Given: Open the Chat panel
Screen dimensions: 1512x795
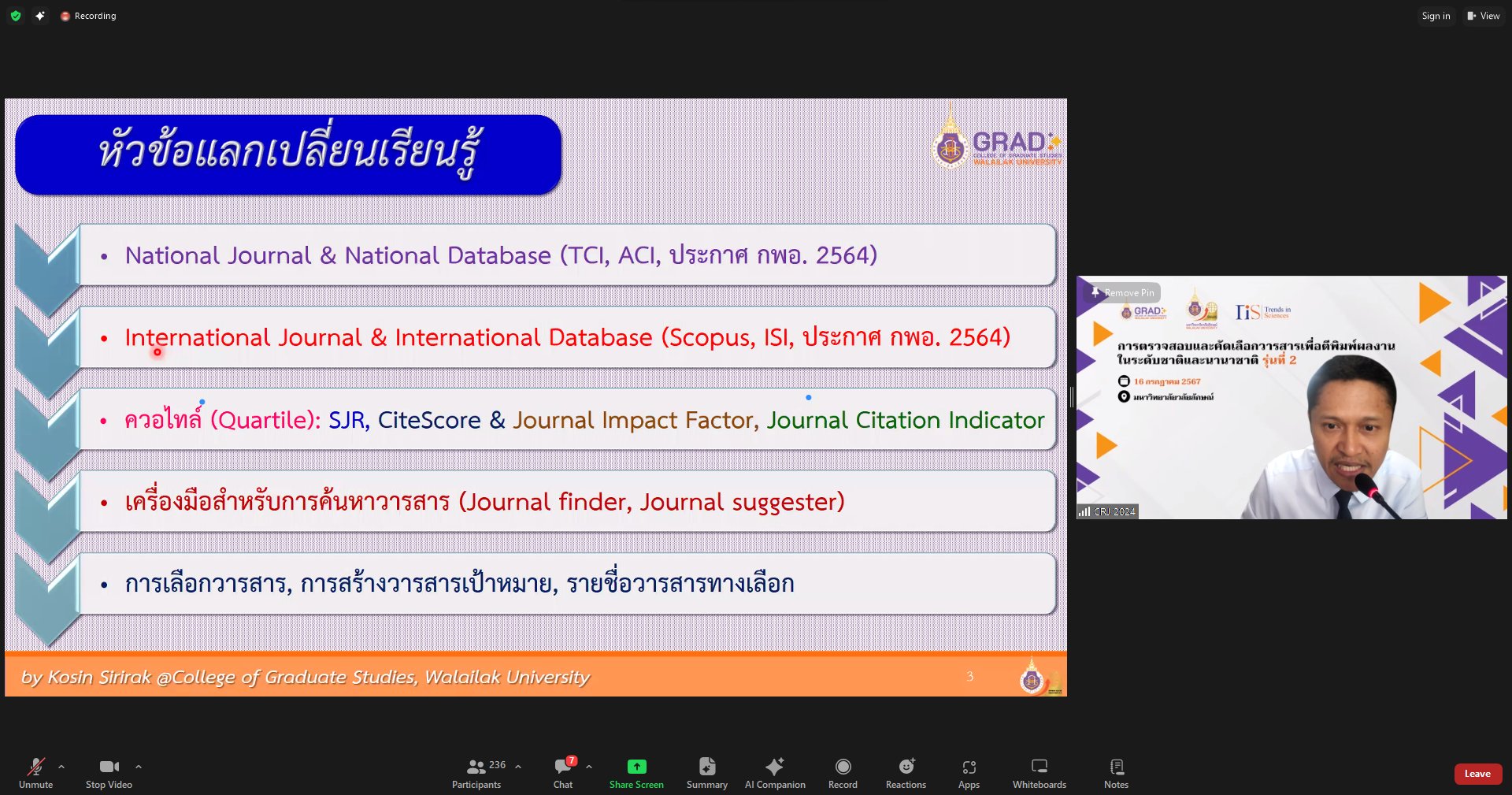Looking at the screenshot, I should tap(563, 773).
